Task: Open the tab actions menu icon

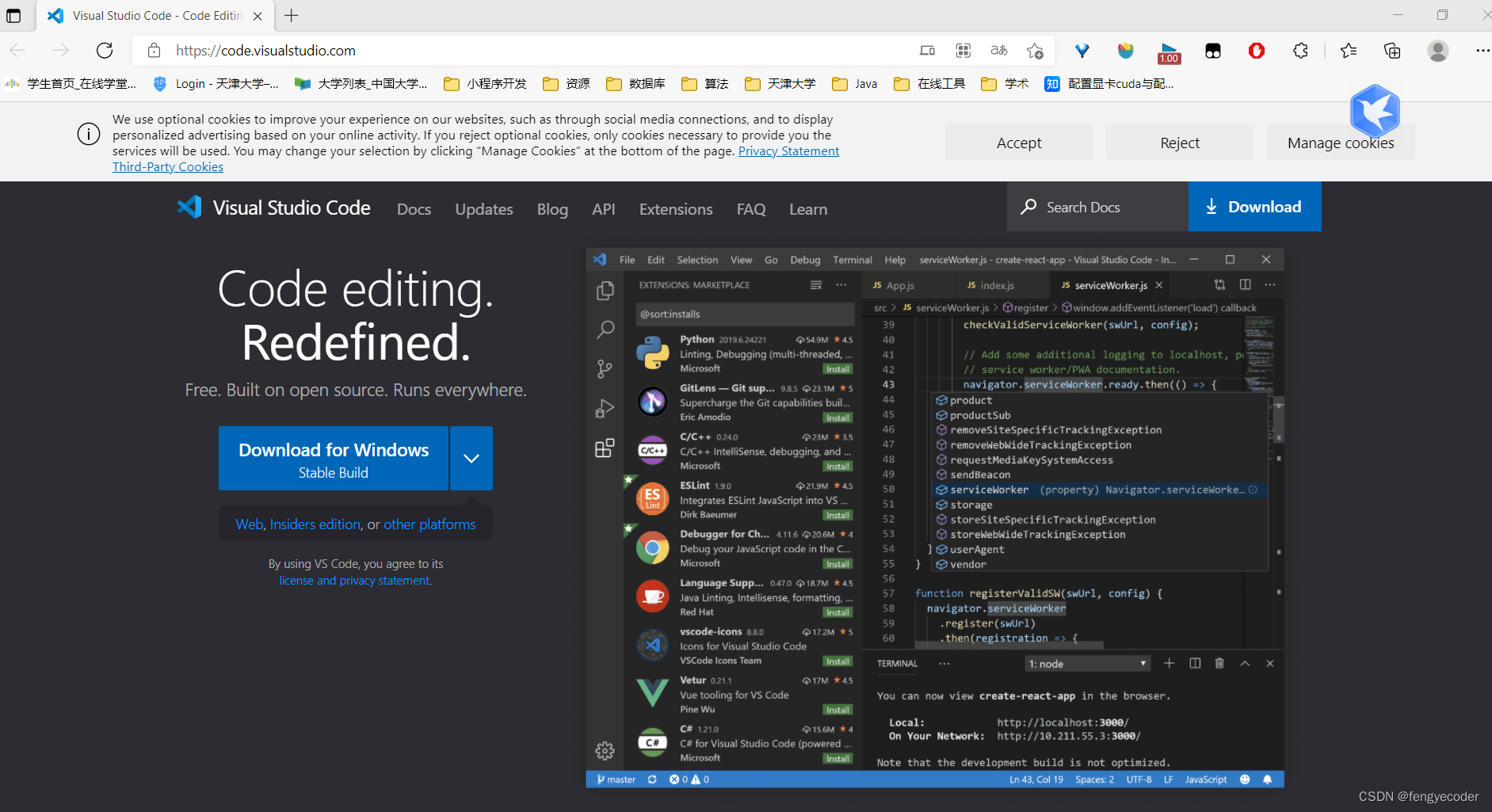Action: click(x=13, y=16)
